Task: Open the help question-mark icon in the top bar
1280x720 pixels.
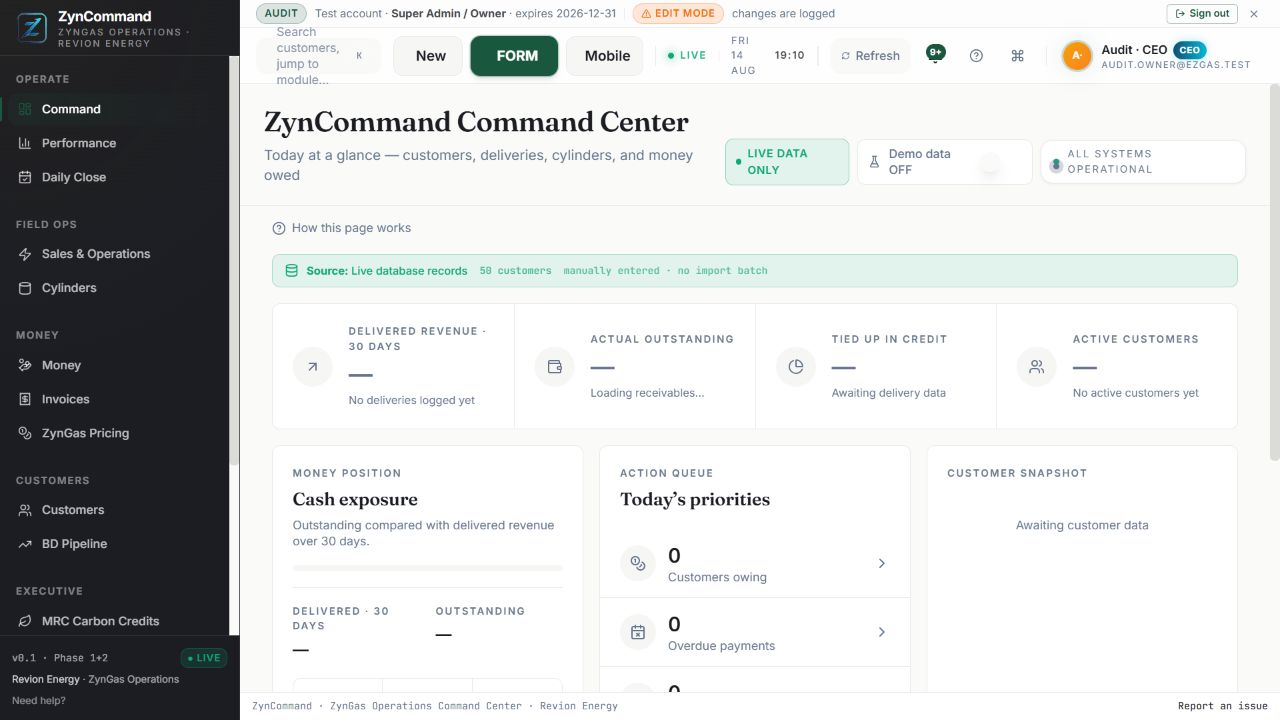Action: pos(976,56)
